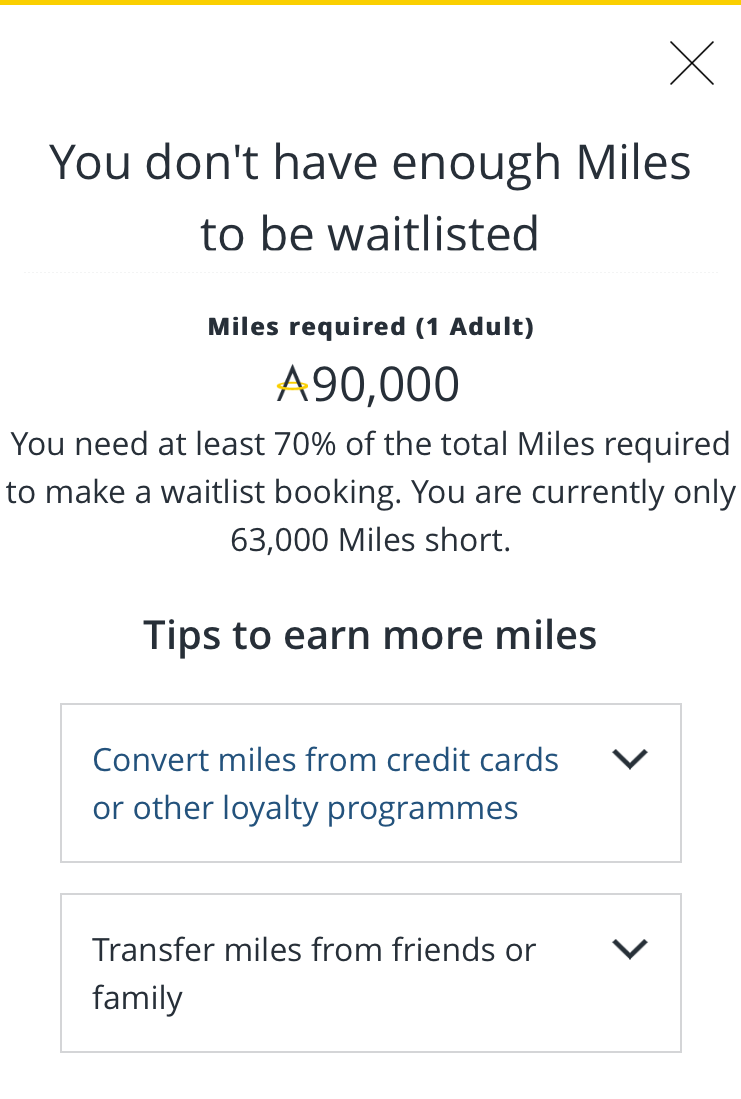Screen dimensions: 741x1099
Task: Click the 70% waitlist requirement sentence
Action: 370,444
